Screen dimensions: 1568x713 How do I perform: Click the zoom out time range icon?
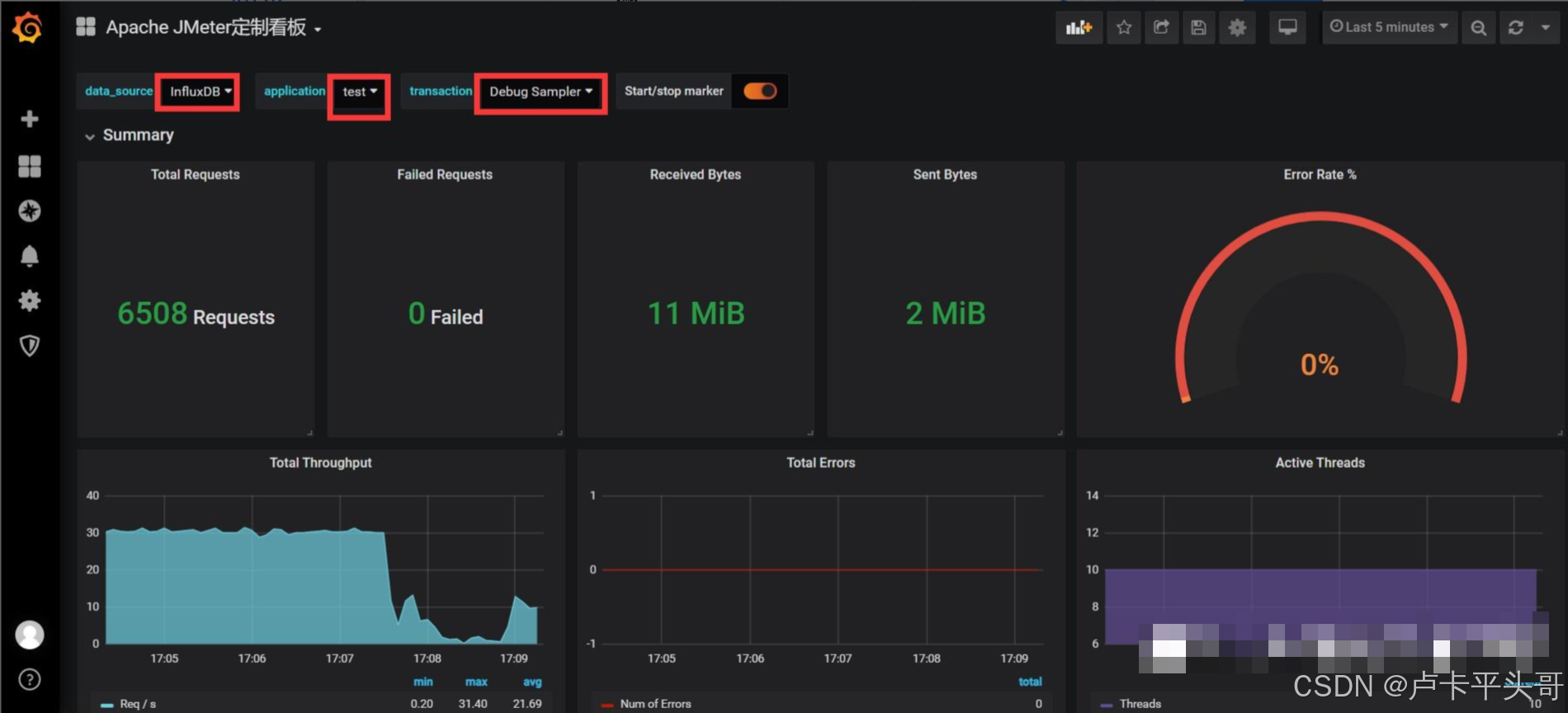tap(1479, 27)
